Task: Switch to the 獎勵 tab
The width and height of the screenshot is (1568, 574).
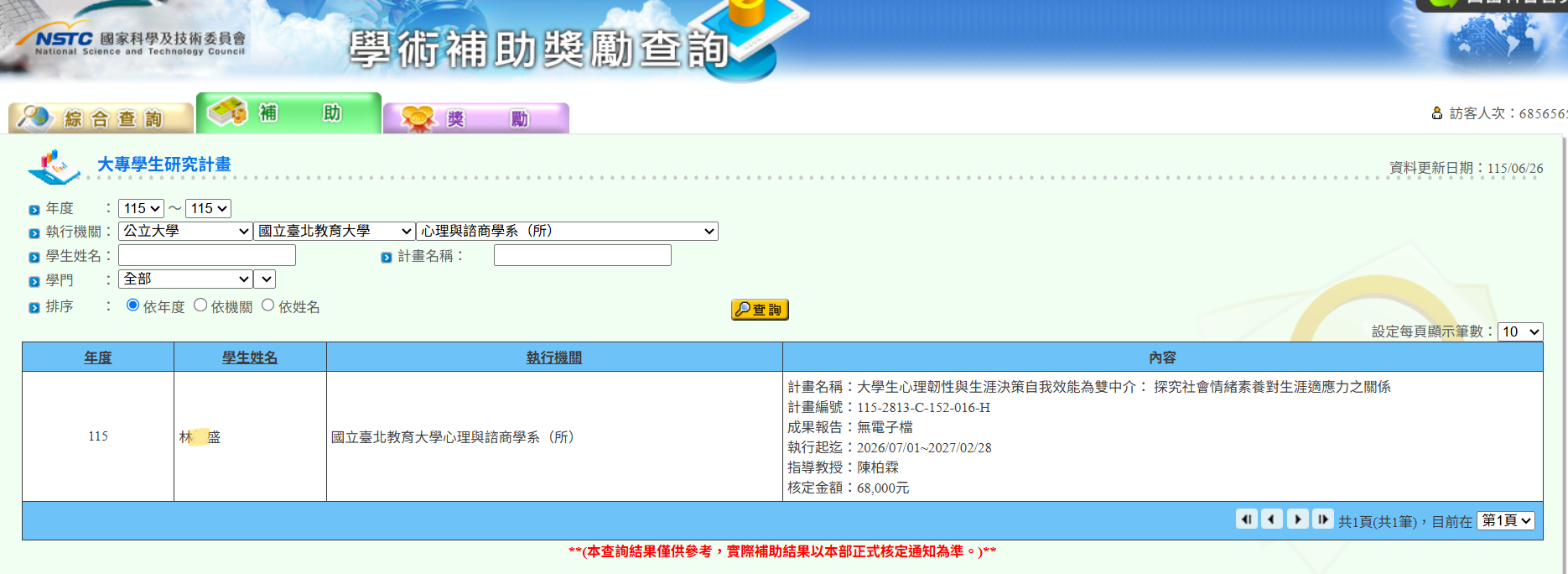Action: click(x=476, y=118)
